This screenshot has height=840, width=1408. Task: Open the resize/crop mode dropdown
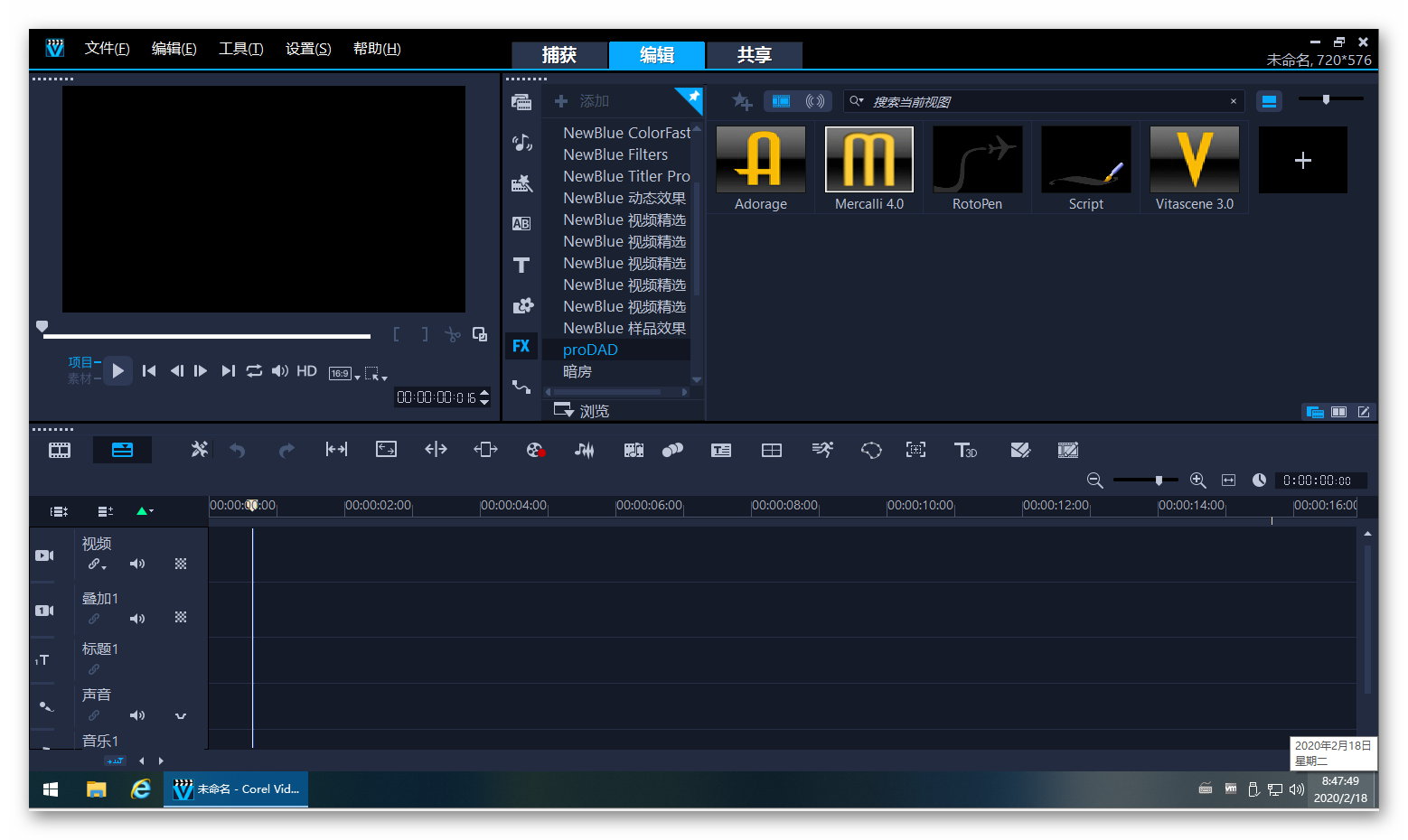[376, 374]
